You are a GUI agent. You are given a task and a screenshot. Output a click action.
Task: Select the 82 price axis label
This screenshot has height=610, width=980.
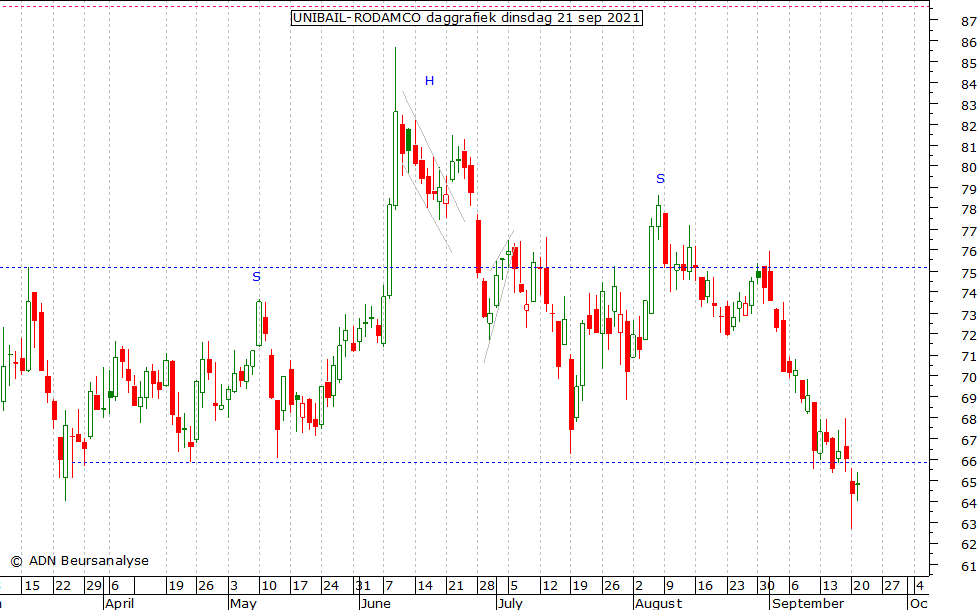pos(969,126)
